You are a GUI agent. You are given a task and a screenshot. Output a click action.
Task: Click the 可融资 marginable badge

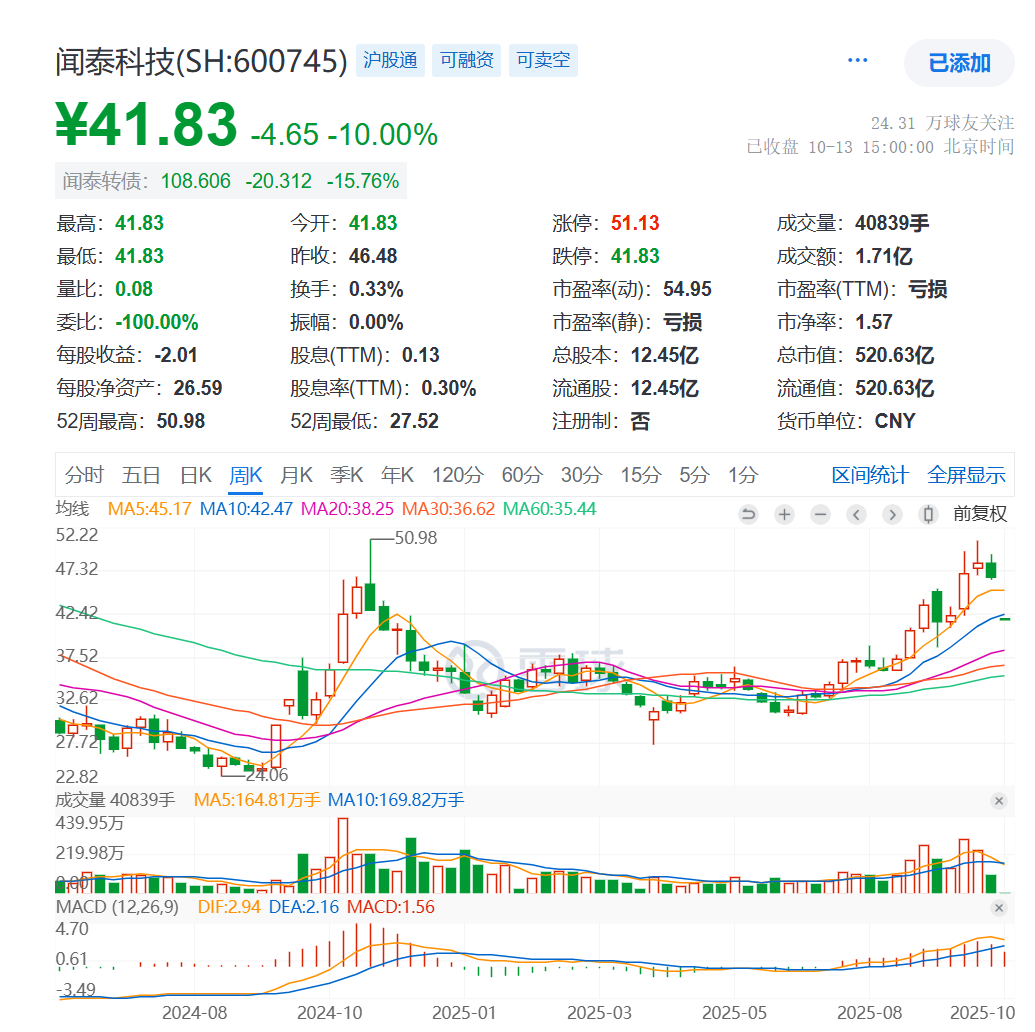466,60
